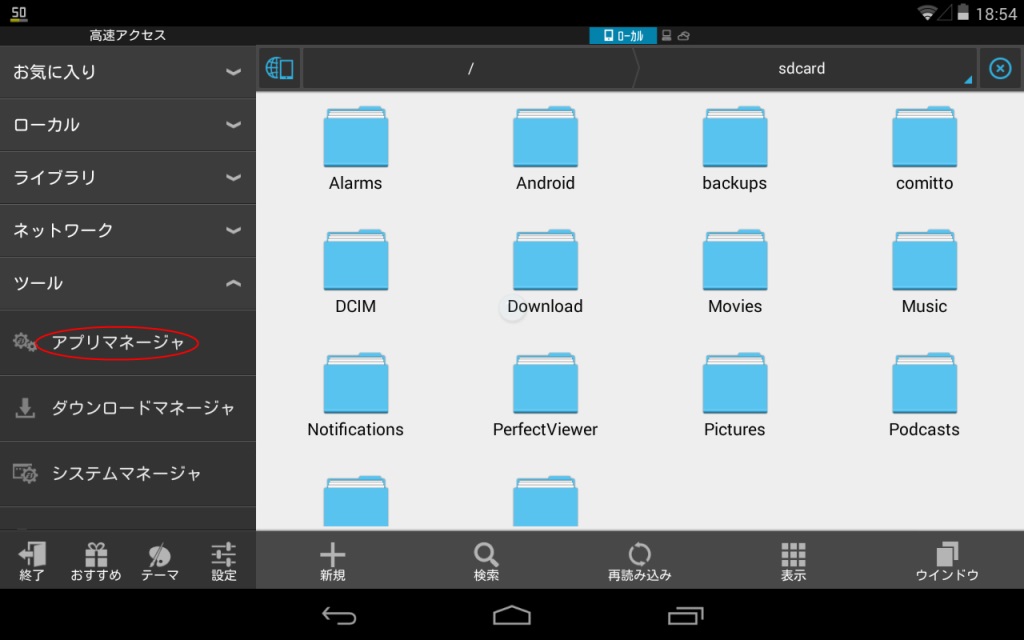Tap the Android recent apps button
Image resolution: width=1024 pixels, height=640 pixels.
(685, 615)
